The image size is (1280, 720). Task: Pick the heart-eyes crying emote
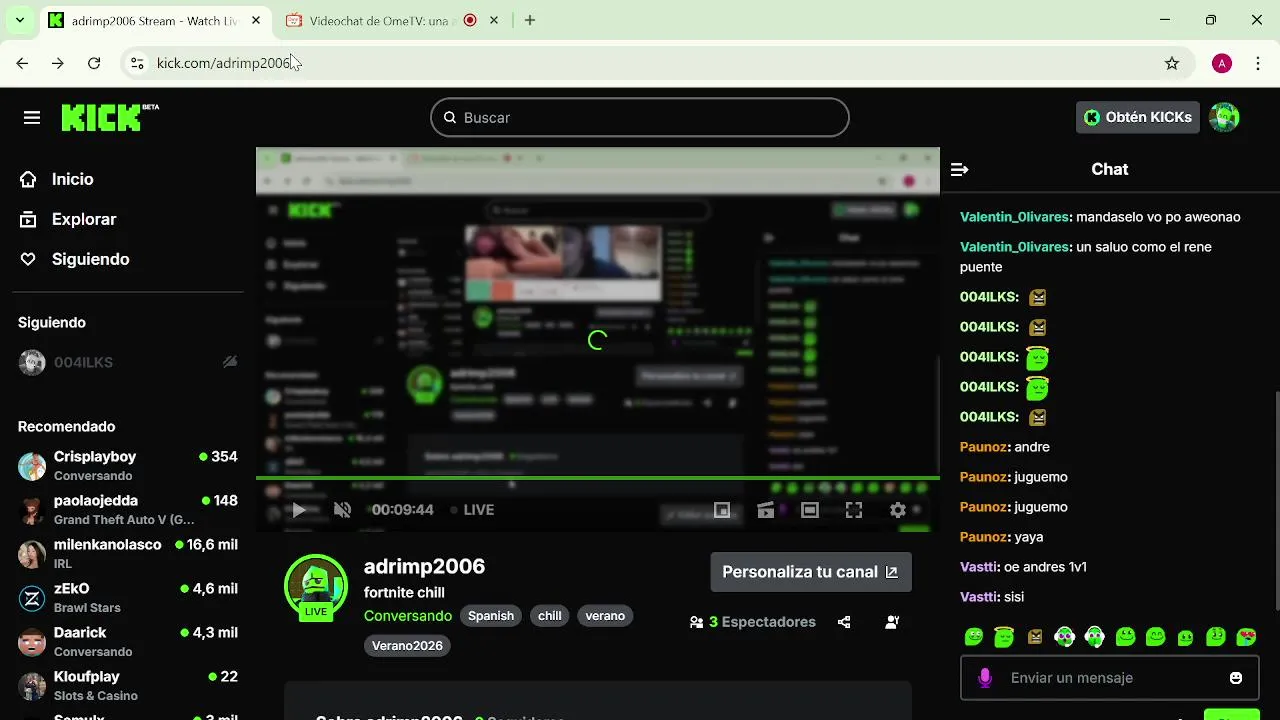pyautogui.click(x=1246, y=636)
